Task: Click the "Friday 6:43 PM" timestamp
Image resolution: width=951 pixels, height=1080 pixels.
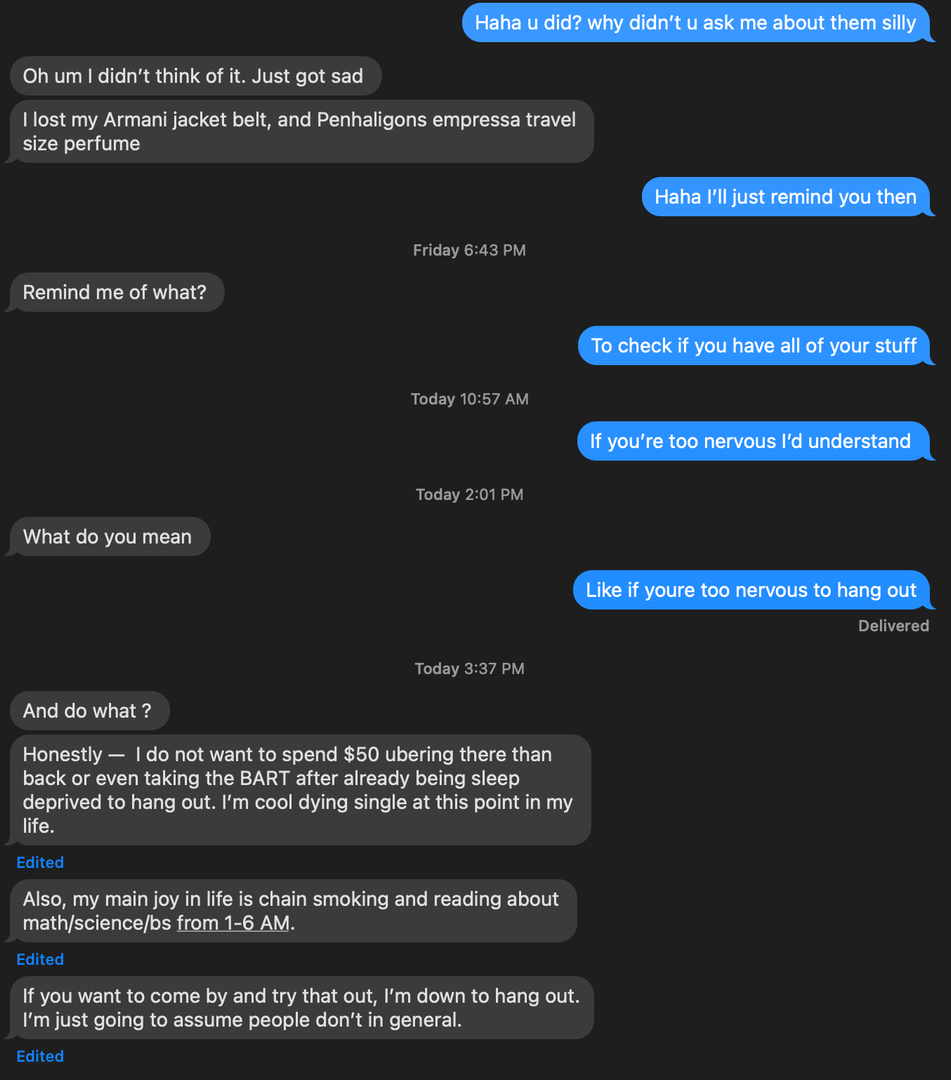Action: [469, 250]
